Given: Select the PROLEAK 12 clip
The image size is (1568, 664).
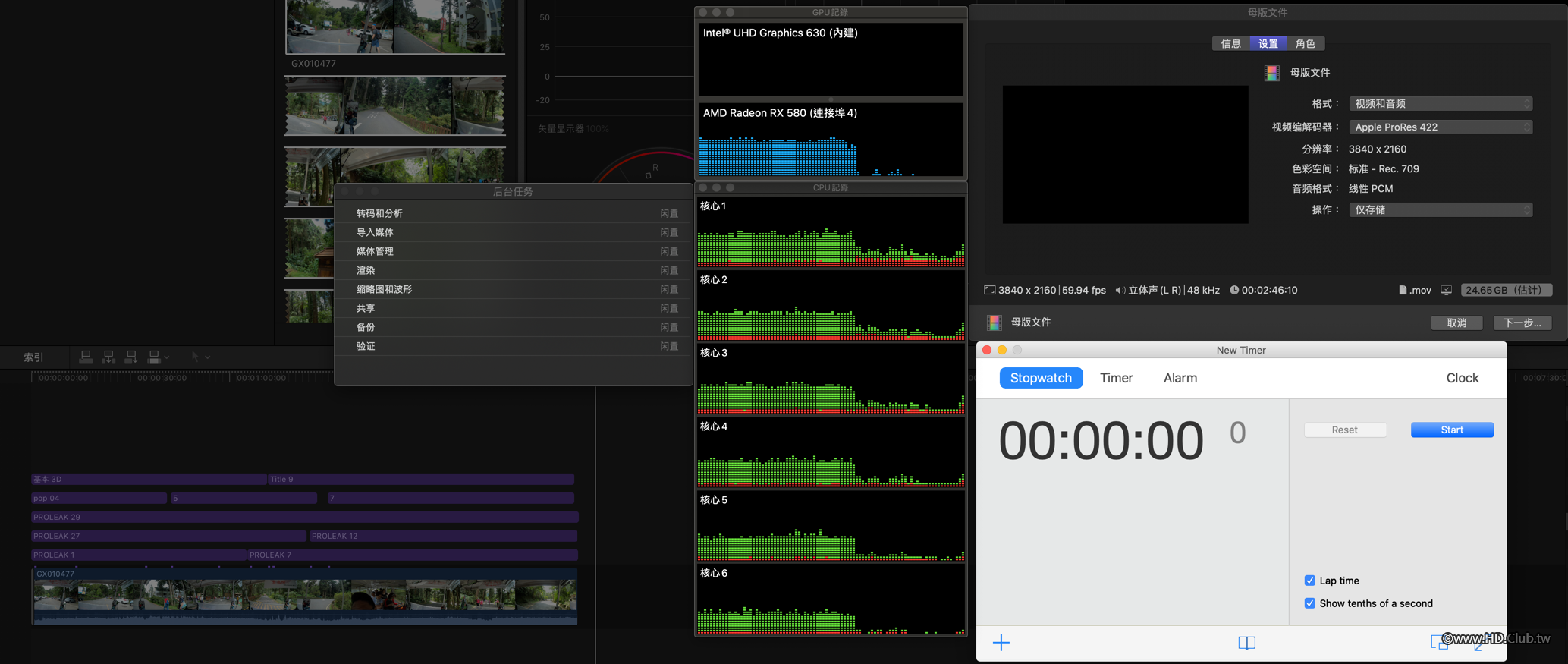Looking at the screenshot, I should (444, 536).
